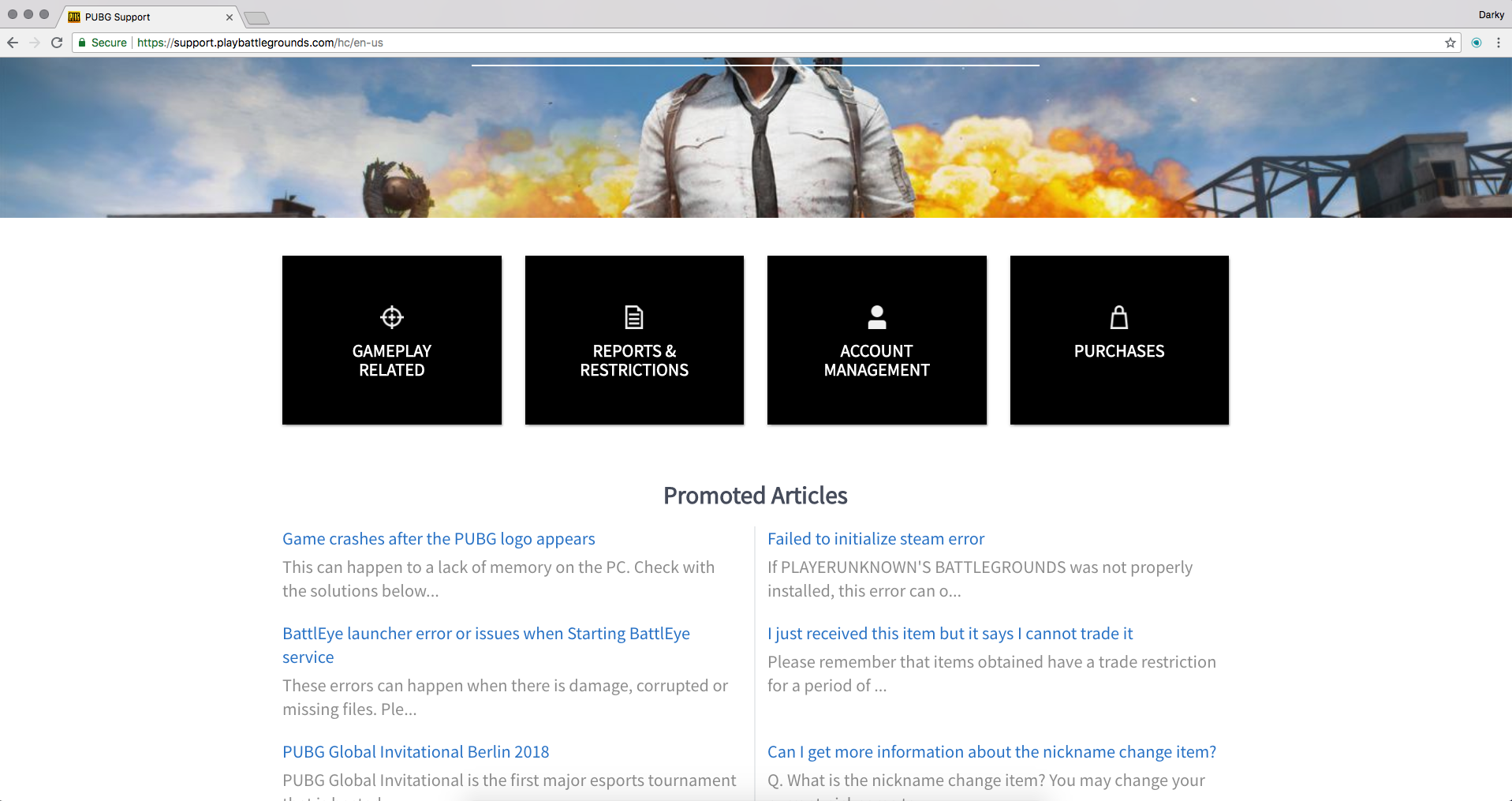Open 'Game crashes after the PUBG logo appears' article
The height and width of the screenshot is (801, 1512).
(x=439, y=539)
